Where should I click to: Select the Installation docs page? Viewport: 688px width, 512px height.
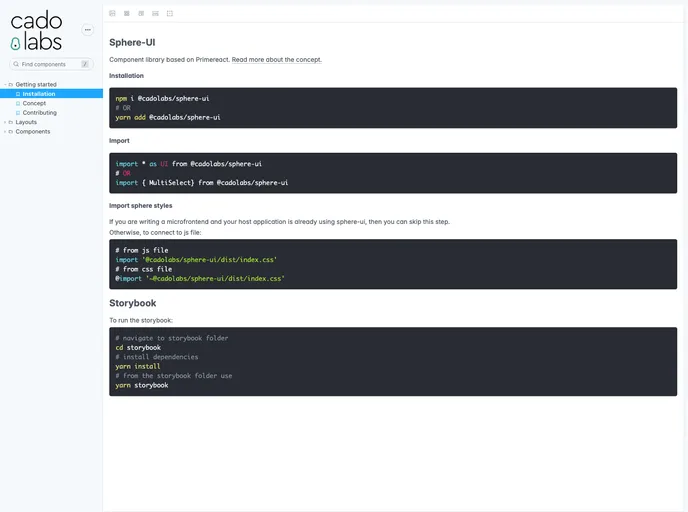(51, 93)
